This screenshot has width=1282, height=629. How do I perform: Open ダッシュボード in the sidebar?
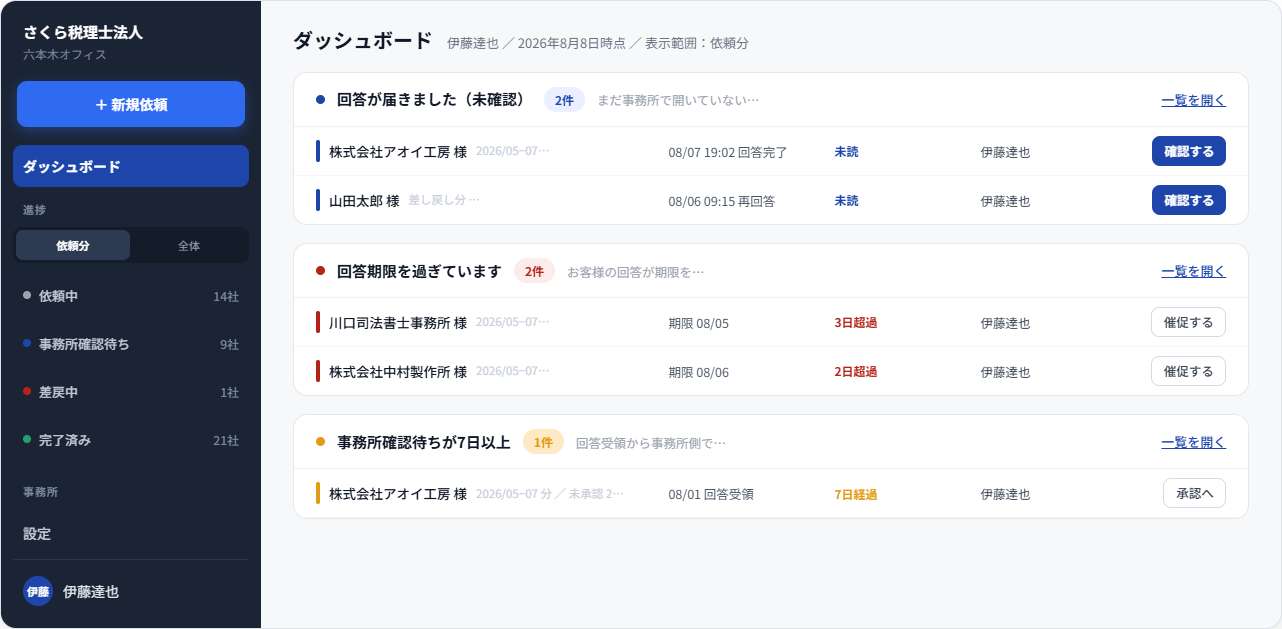click(131, 166)
